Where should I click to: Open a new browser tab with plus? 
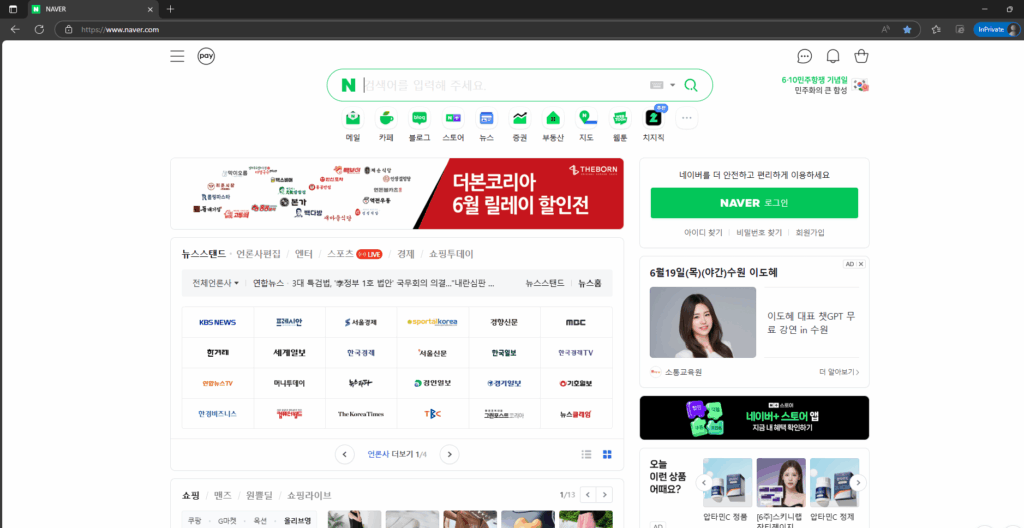click(170, 9)
